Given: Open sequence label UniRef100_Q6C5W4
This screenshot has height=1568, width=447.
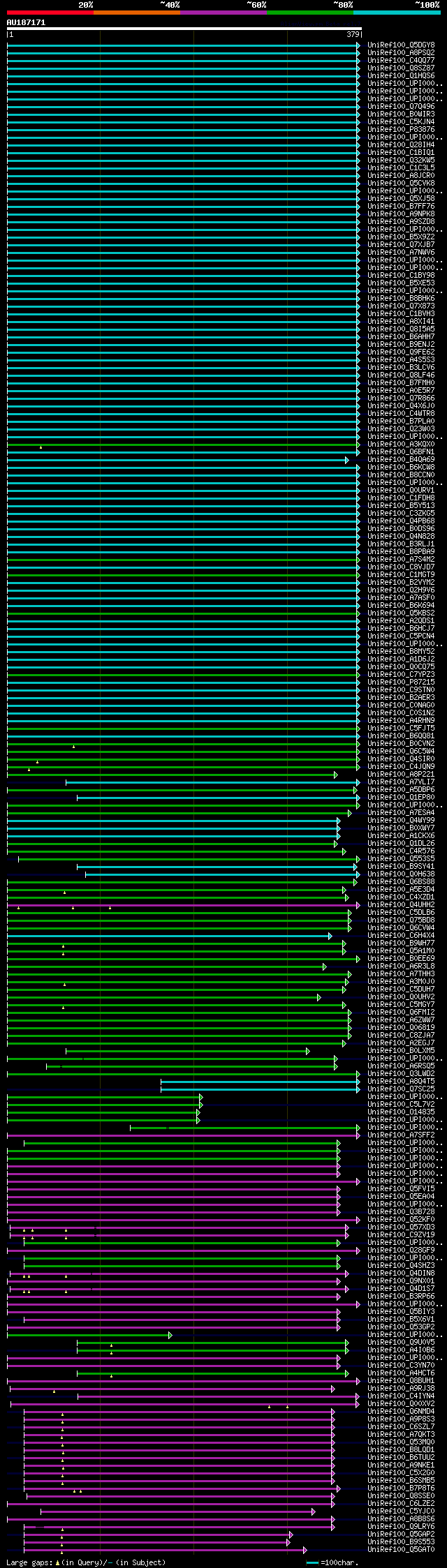Looking at the screenshot, I should (401, 752).
